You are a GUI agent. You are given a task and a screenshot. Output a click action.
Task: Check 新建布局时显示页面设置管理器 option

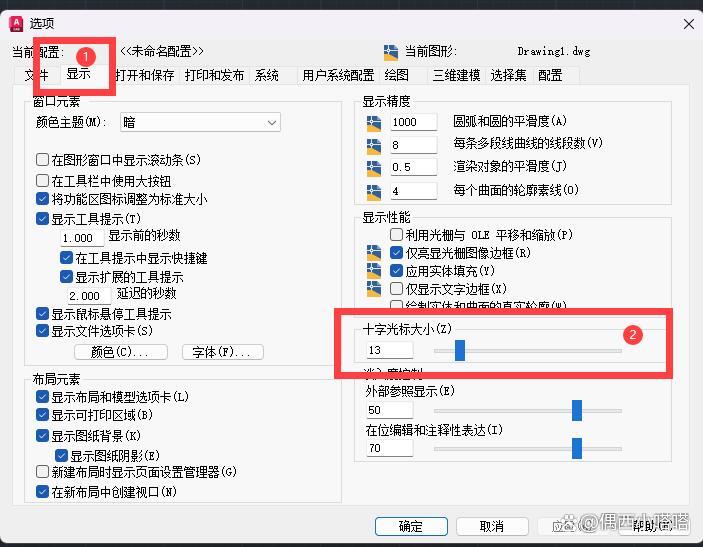42,472
